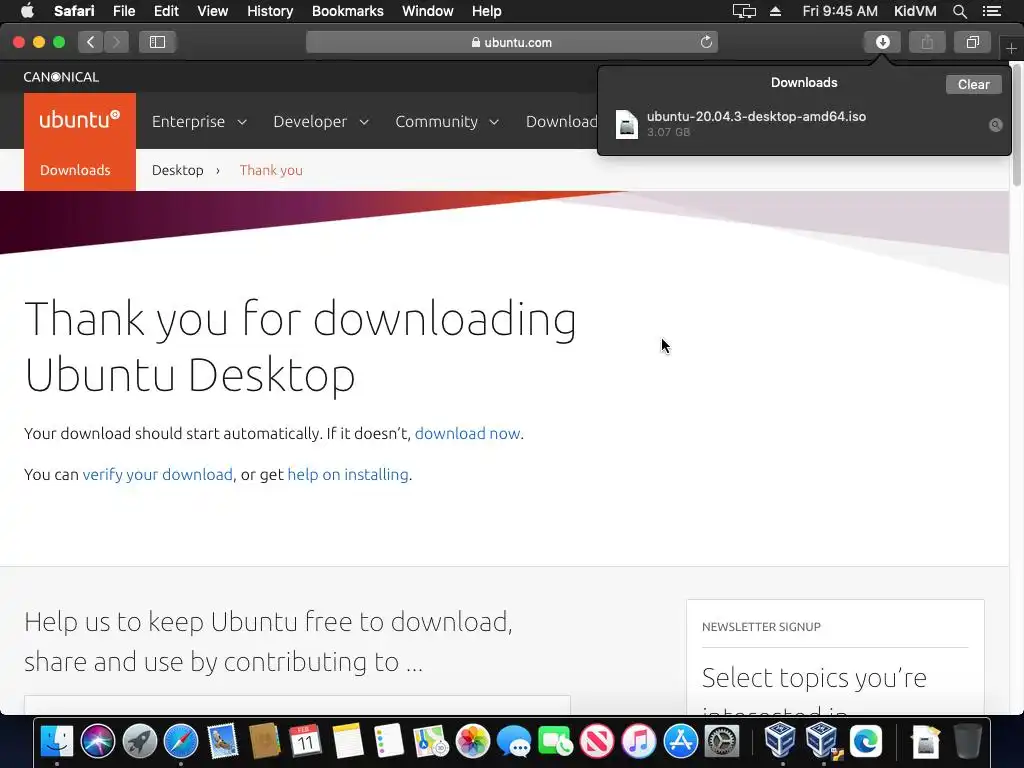Go back with Safari's back arrow
Viewport: 1024px width, 768px height.
(x=91, y=42)
